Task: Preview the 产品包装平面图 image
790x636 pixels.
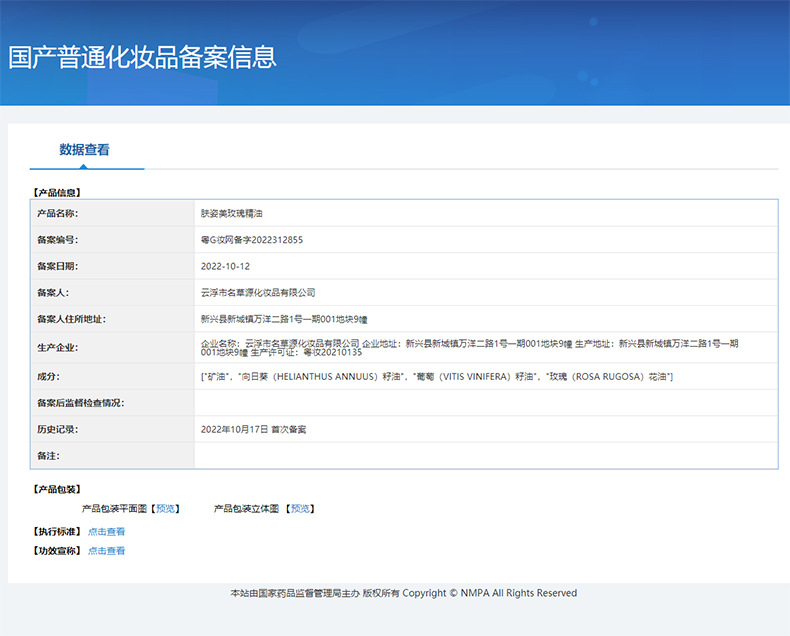Action: [x=165, y=508]
